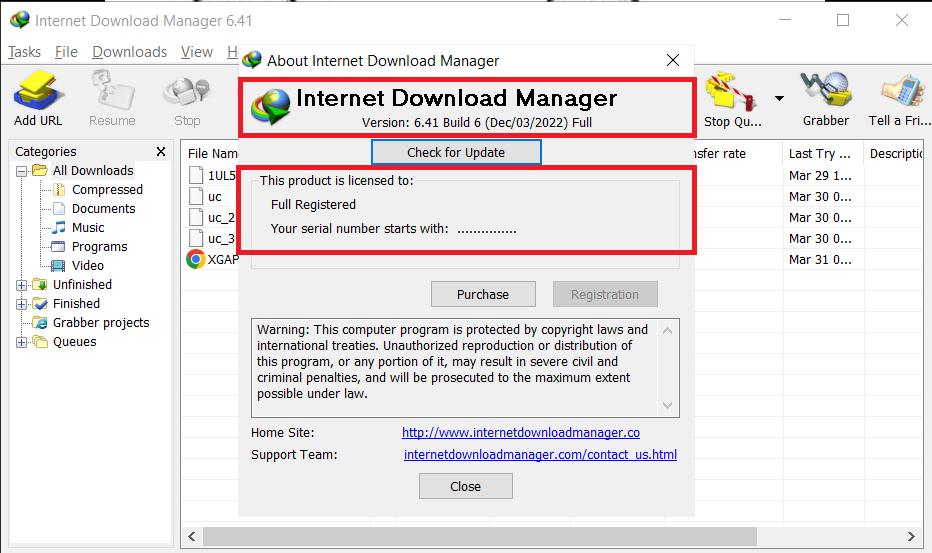The image size is (932, 553).
Task: Select the Chrome XGAP file icon
Action: pos(196,259)
